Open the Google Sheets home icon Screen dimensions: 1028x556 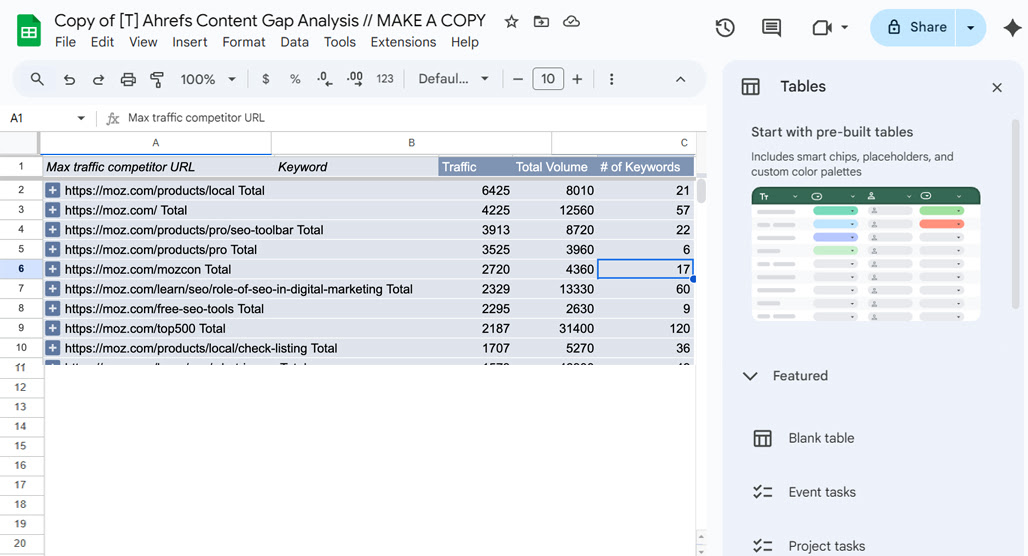29,30
